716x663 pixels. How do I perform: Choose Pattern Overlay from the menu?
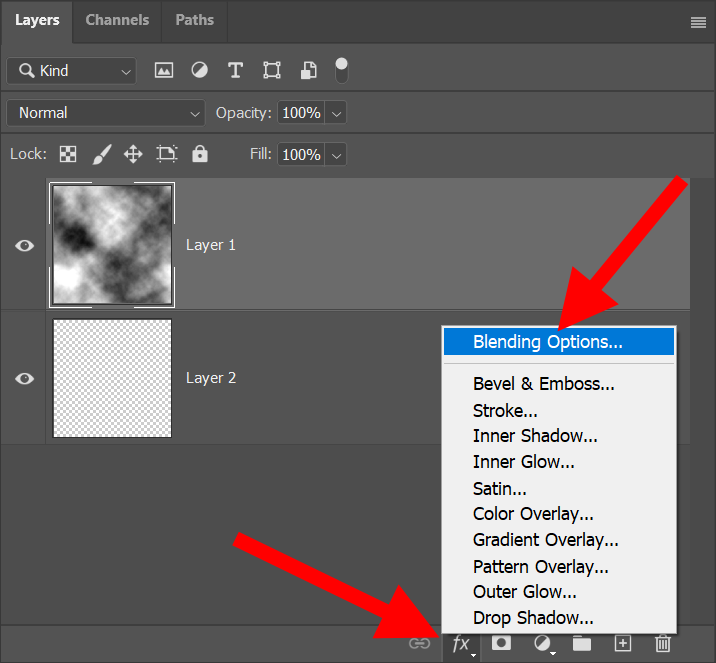click(559, 567)
